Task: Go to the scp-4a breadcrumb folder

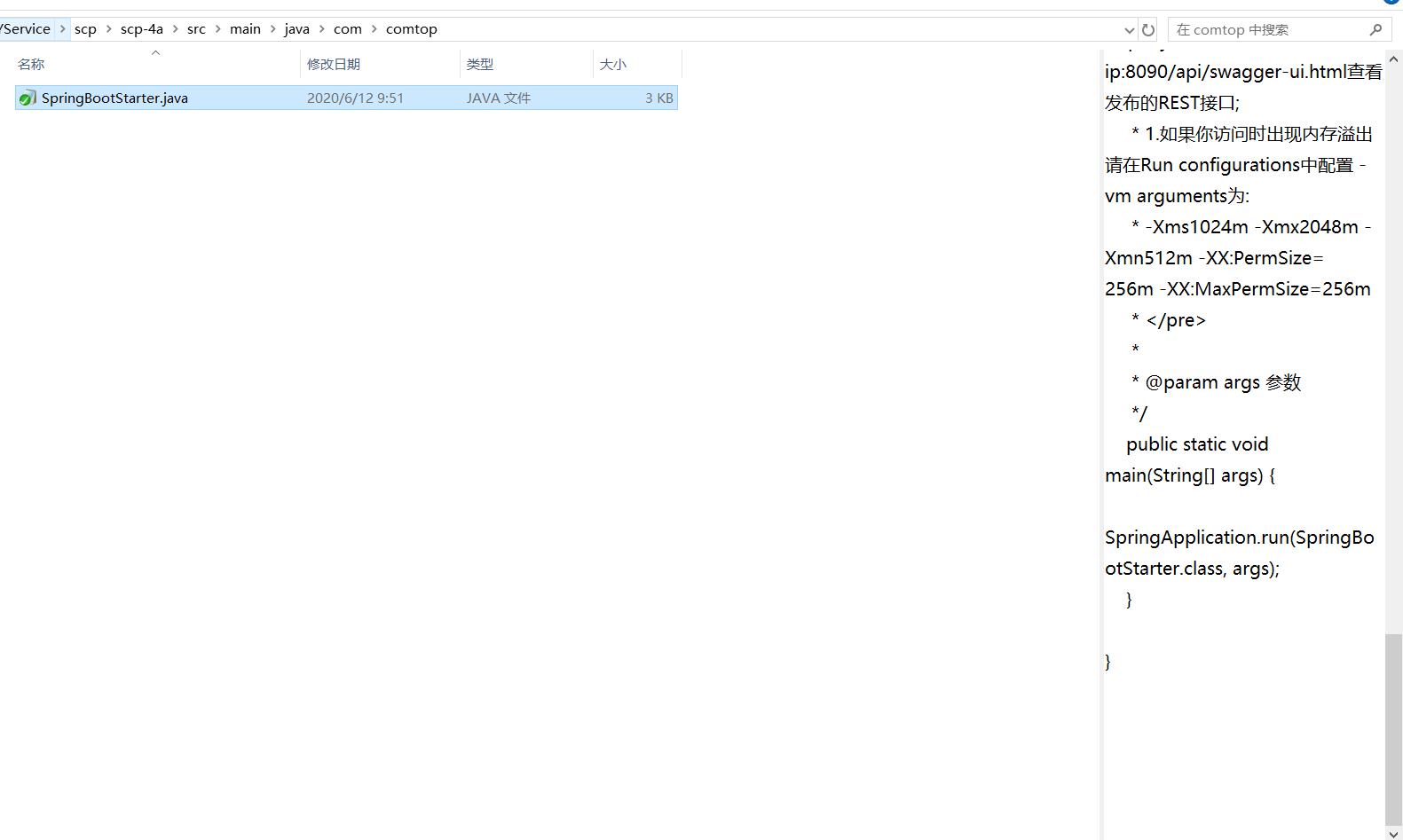Action: coord(142,28)
